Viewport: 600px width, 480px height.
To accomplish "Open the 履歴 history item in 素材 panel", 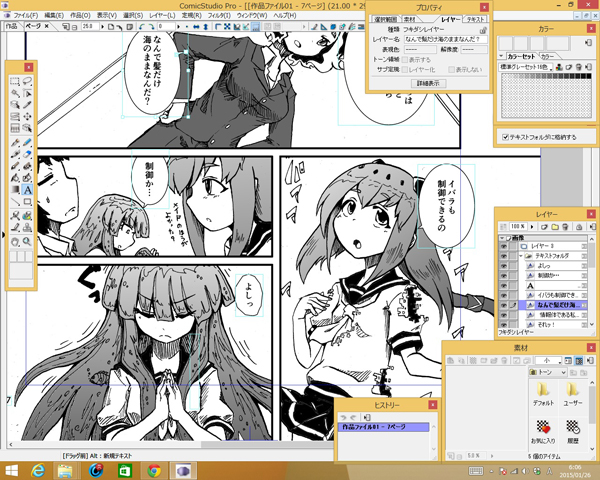I will coord(573,432).
